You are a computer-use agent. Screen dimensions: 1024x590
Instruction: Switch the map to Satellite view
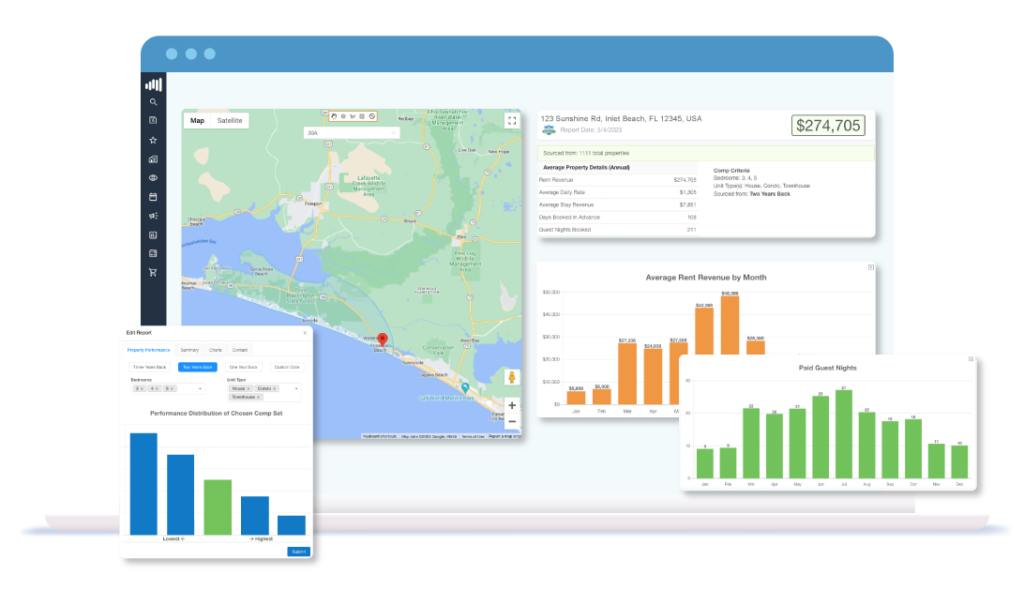[229, 120]
